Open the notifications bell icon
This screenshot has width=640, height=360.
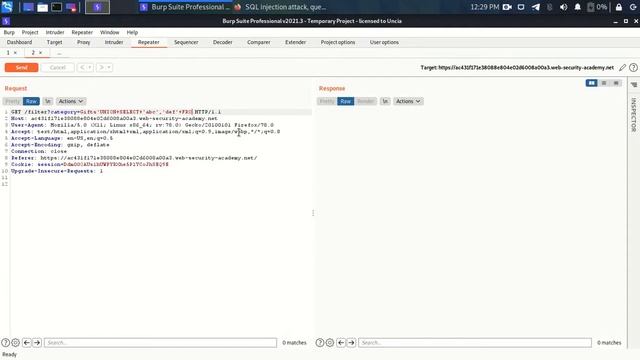(578, 7)
